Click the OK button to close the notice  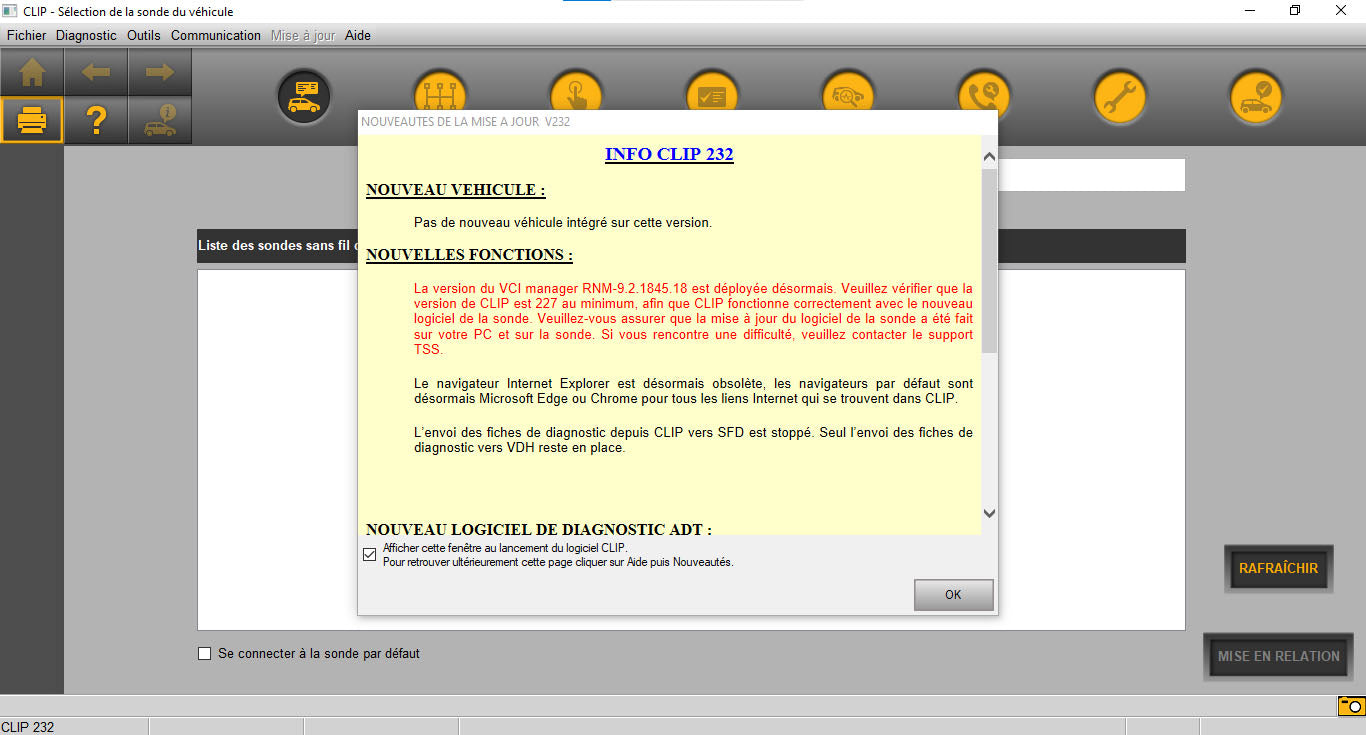coord(953,594)
